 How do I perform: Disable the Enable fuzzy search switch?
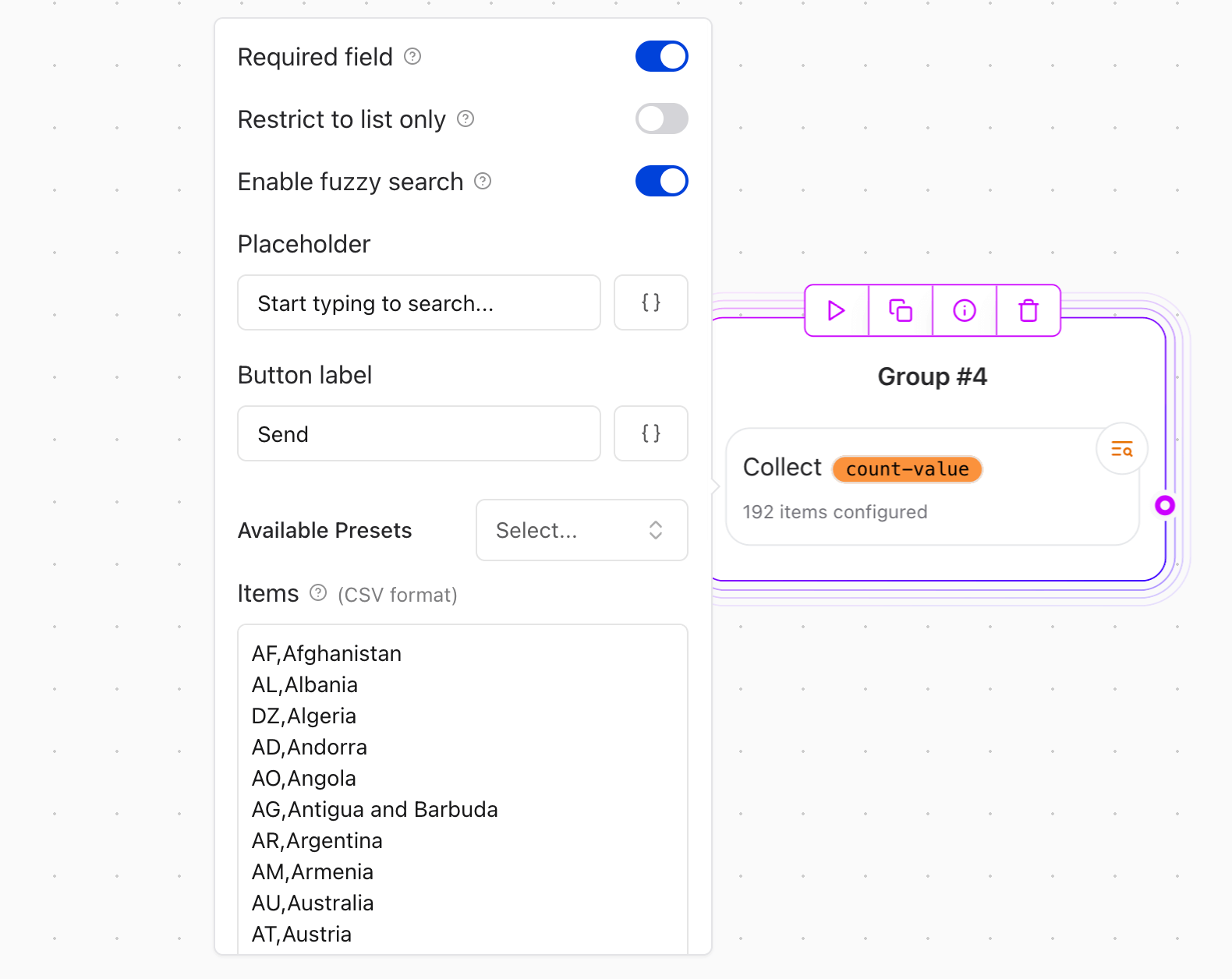(662, 181)
